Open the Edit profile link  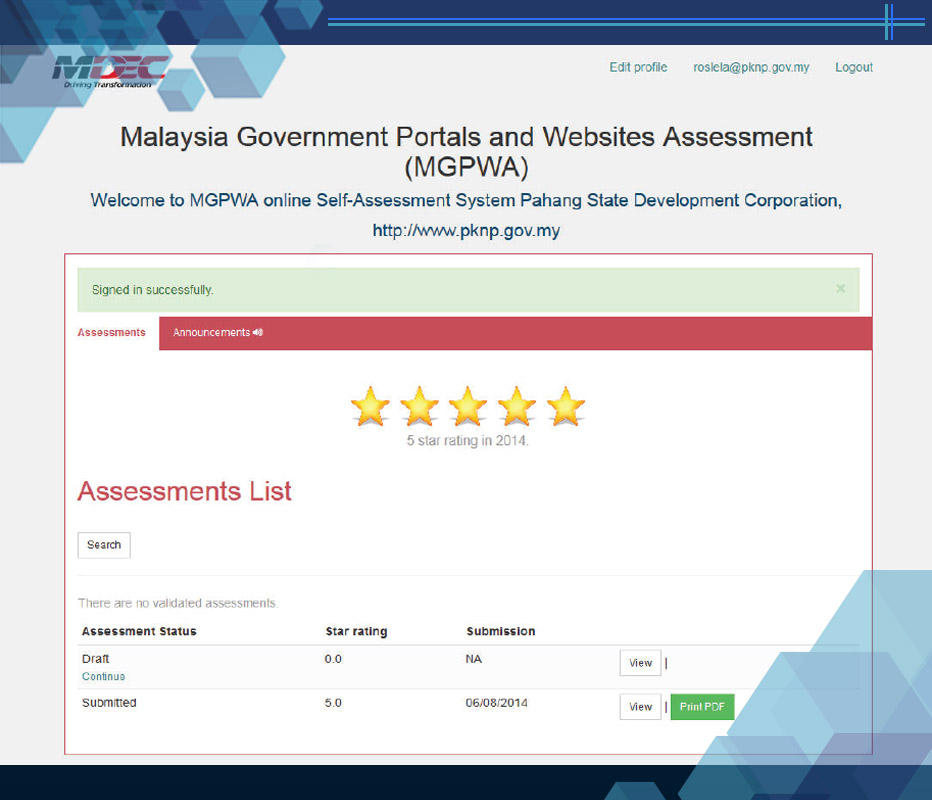click(638, 68)
